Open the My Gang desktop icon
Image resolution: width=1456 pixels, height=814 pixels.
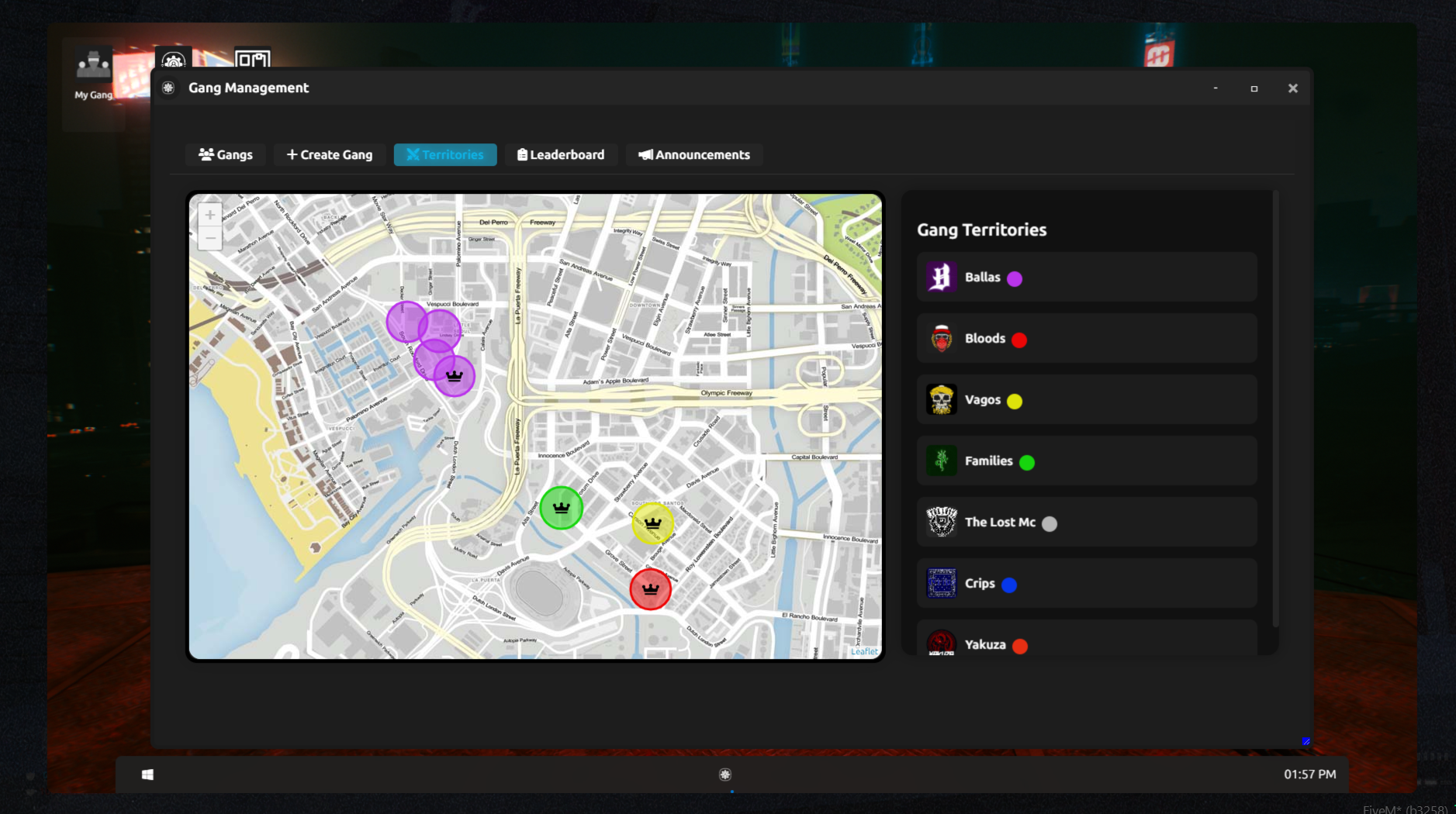tap(93, 74)
